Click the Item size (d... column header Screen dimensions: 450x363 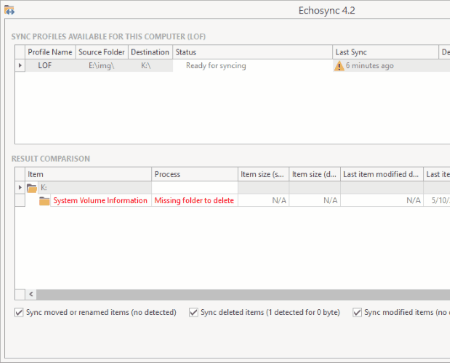[315, 174]
